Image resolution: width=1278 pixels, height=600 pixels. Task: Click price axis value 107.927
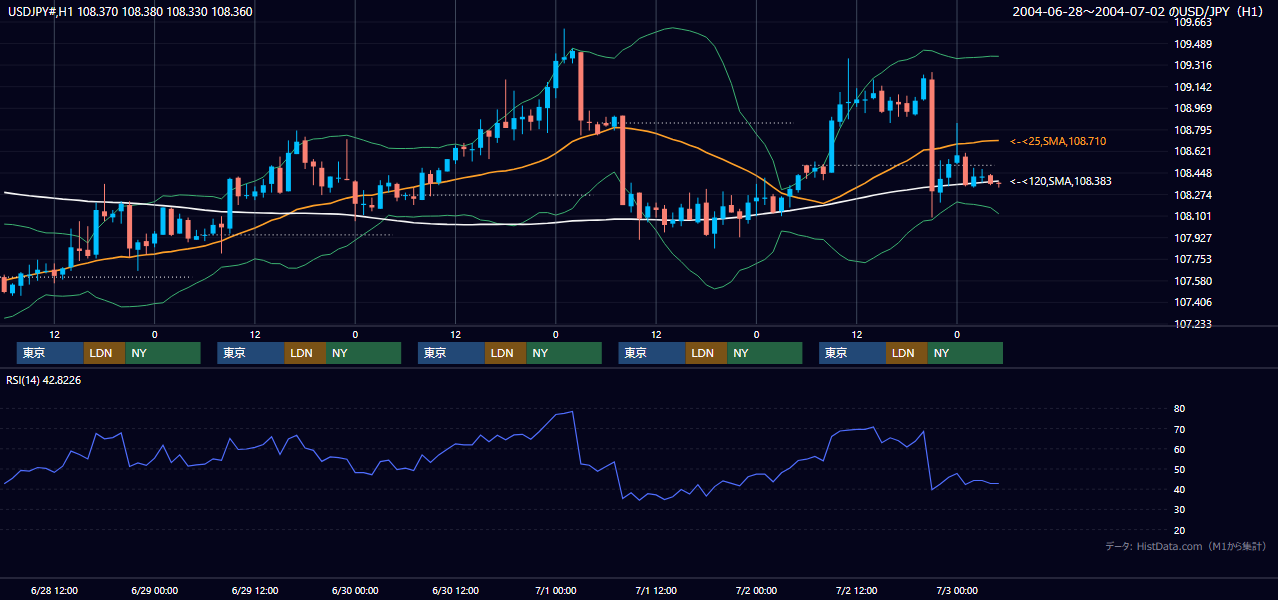click(x=1194, y=238)
